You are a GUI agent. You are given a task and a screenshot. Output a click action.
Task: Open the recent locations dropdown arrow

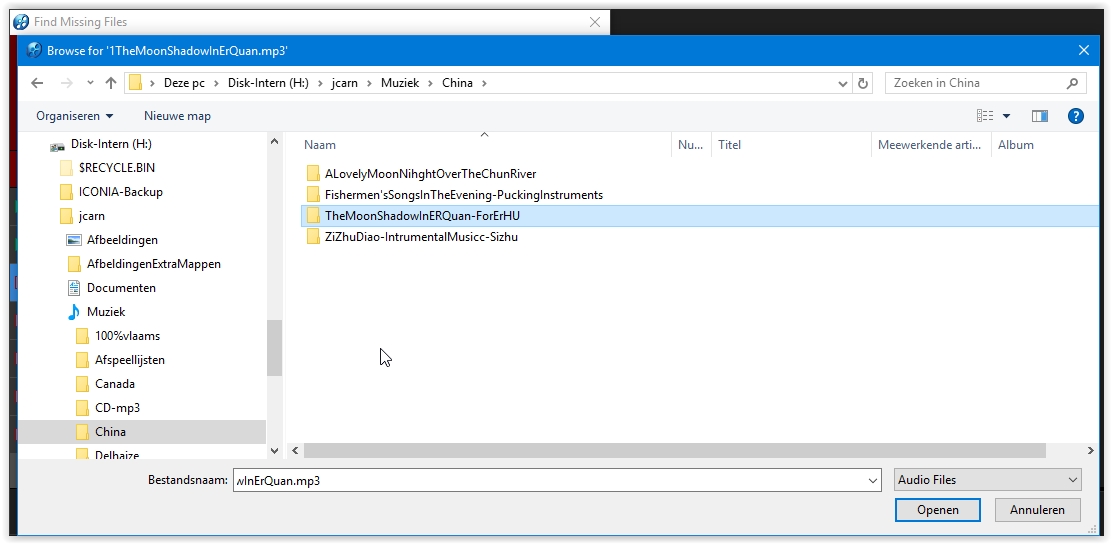tap(90, 83)
